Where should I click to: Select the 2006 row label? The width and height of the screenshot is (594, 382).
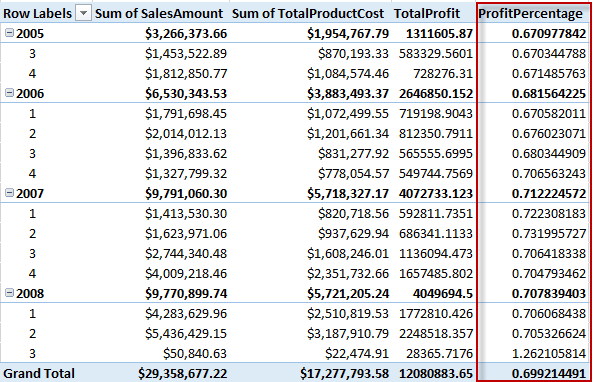[x=30, y=94]
